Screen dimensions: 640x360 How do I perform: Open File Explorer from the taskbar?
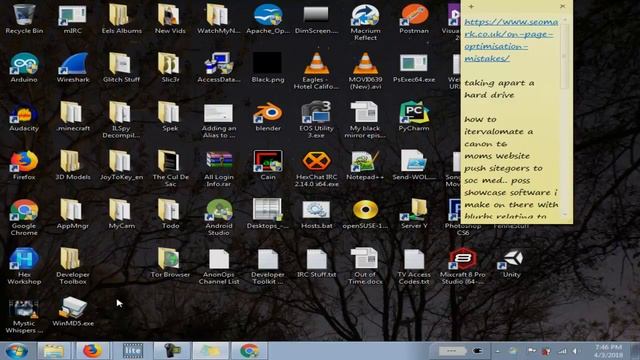[54, 351]
